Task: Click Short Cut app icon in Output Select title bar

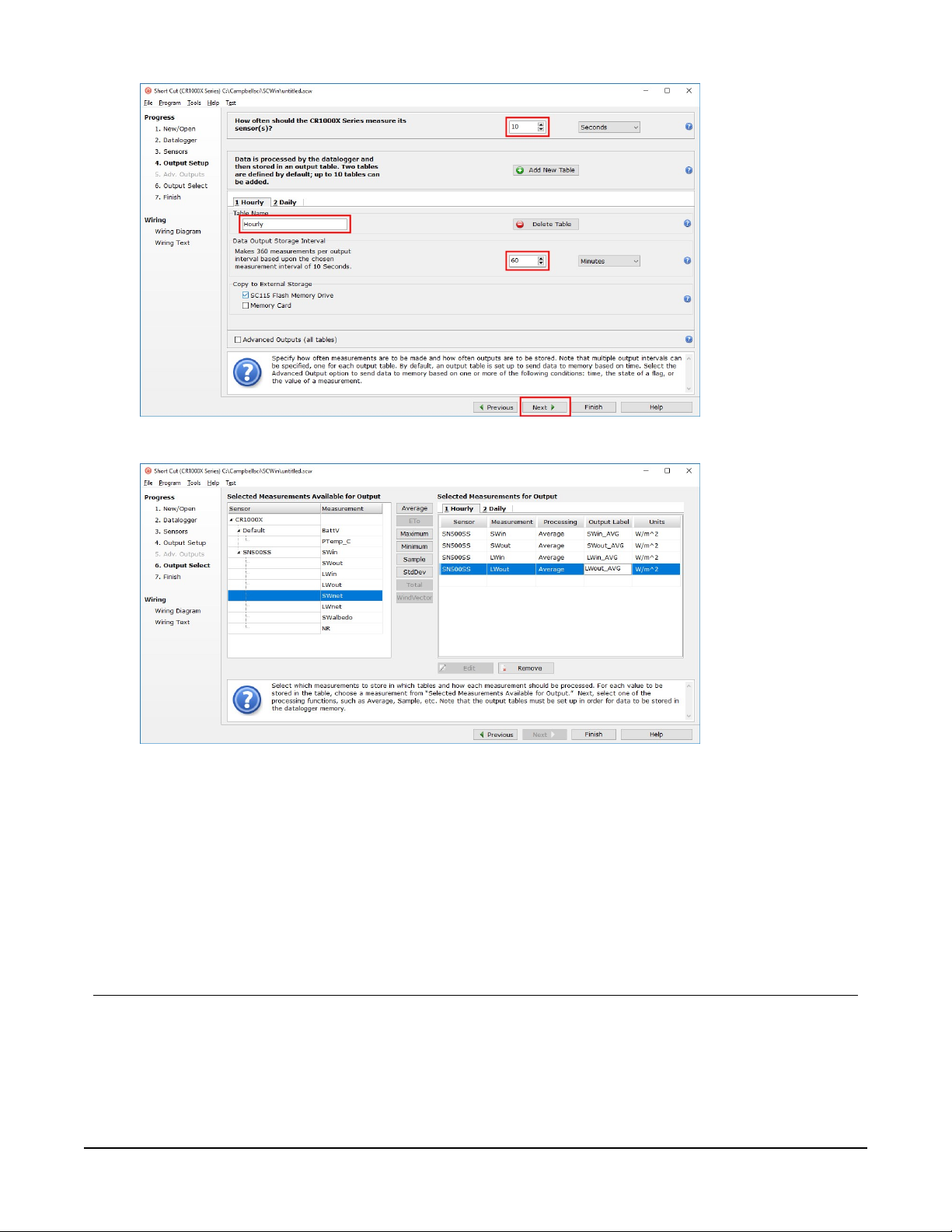Action: pos(148,471)
